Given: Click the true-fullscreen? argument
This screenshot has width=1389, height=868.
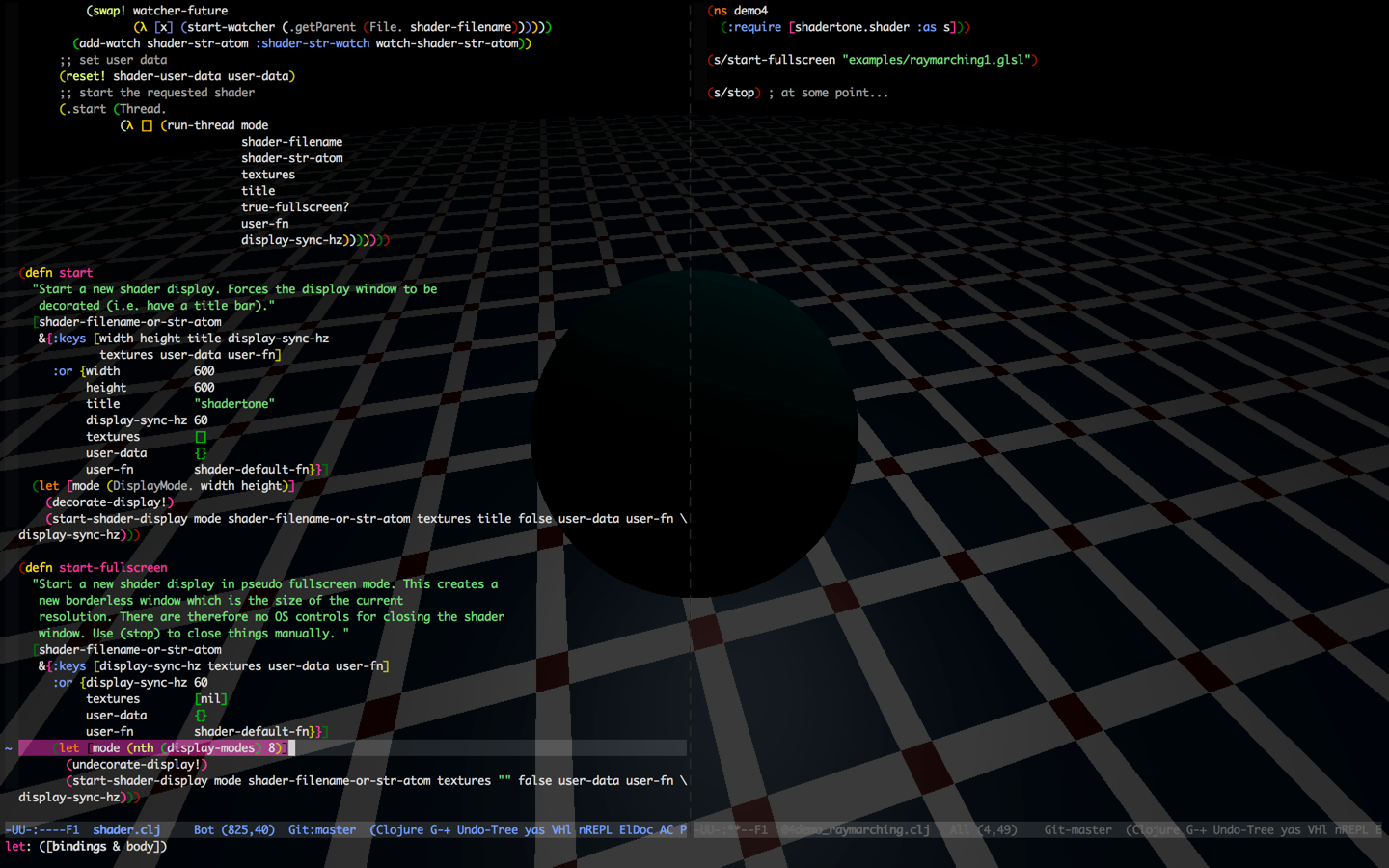Looking at the screenshot, I should pos(295,207).
